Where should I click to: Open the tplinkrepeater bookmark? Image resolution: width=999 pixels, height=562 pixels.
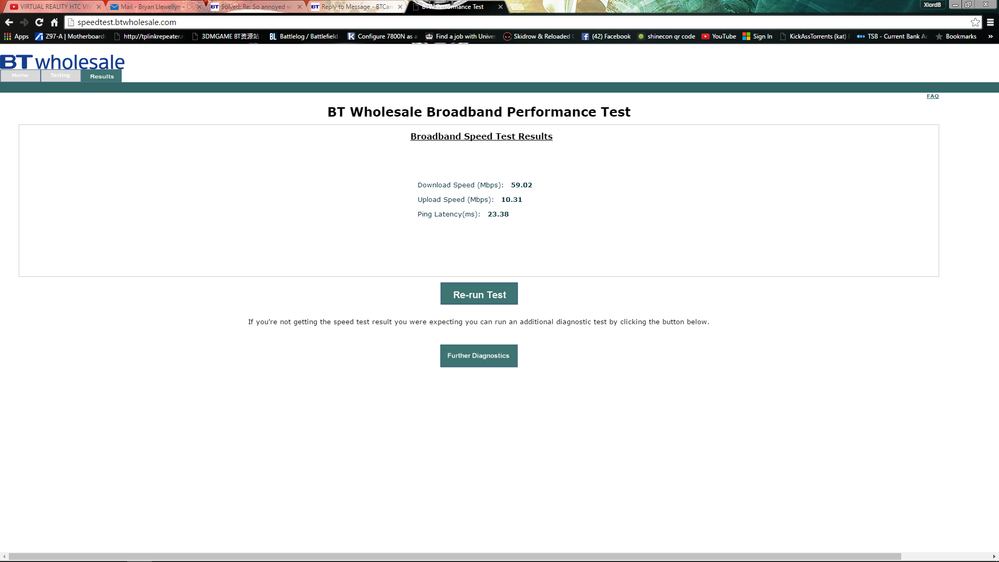(148, 36)
